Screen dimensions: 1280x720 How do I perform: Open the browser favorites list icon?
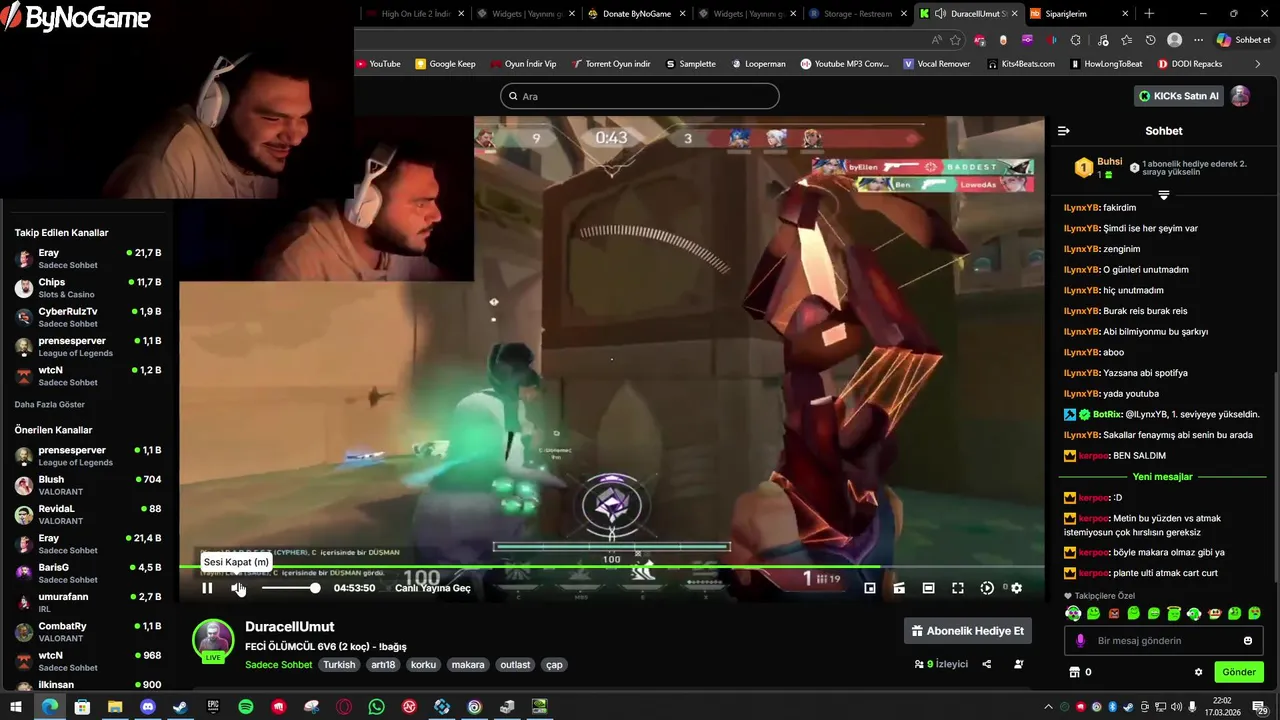1127,40
